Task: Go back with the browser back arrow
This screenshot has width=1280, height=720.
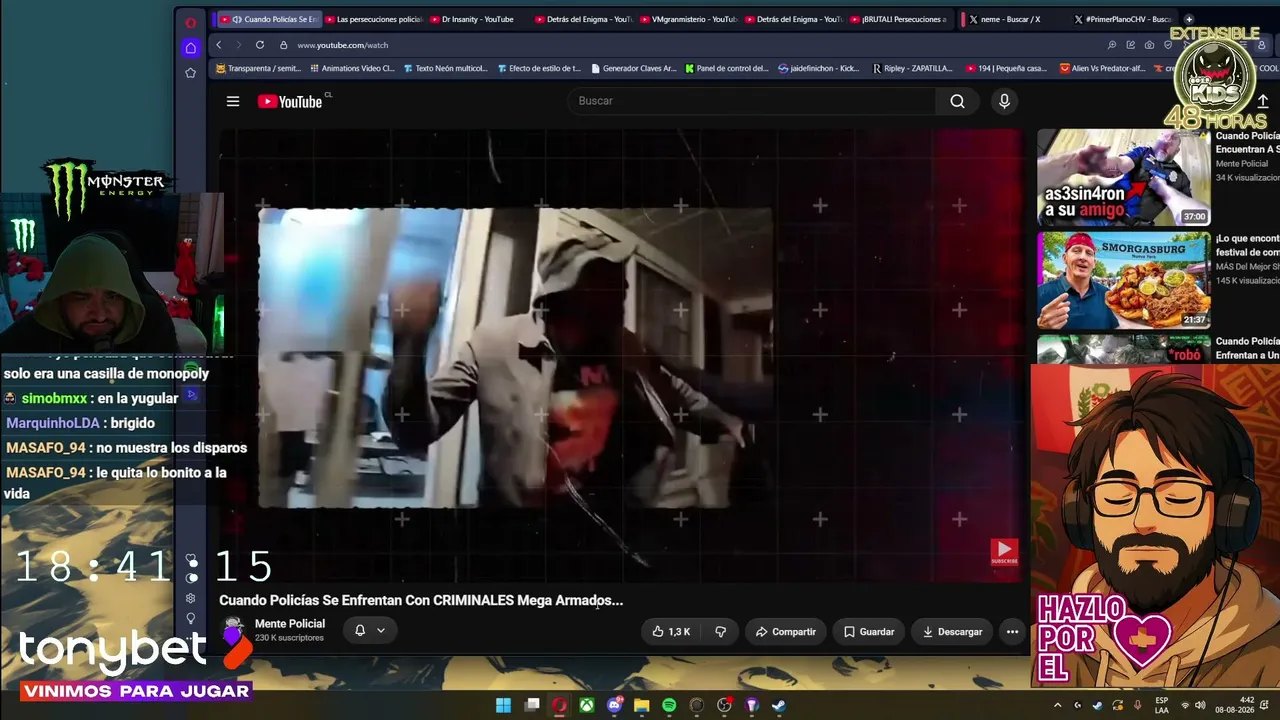Action: pos(219,45)
